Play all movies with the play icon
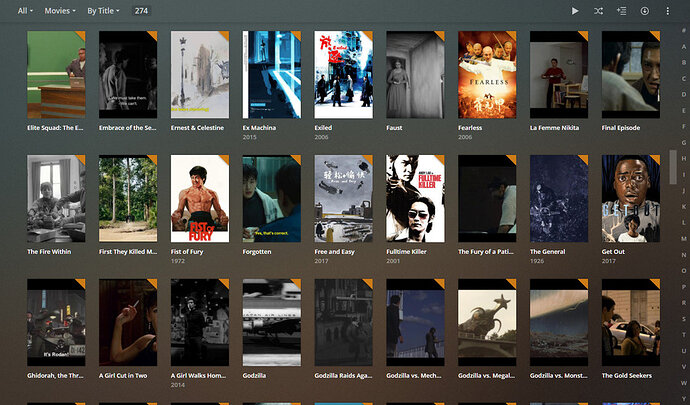 click(575, 11)
